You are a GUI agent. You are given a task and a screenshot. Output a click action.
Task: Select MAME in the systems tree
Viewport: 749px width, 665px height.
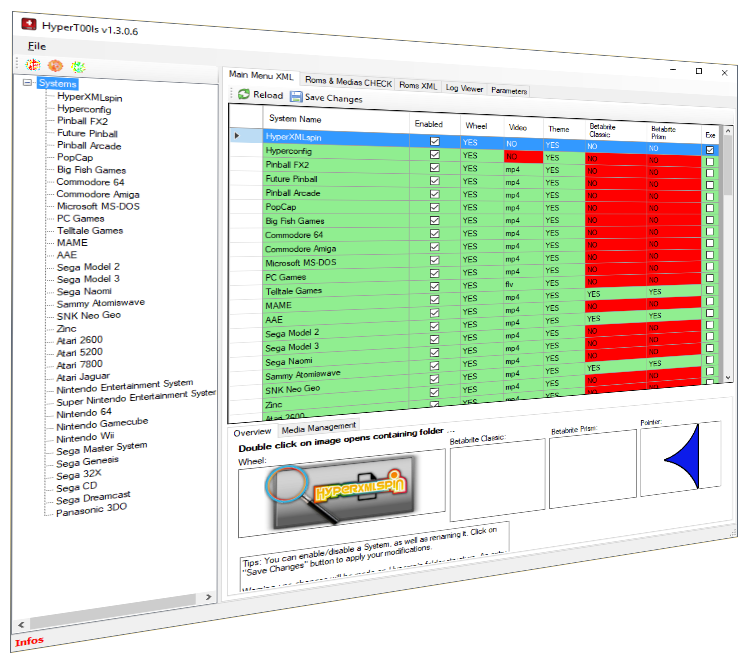[72, 243]
